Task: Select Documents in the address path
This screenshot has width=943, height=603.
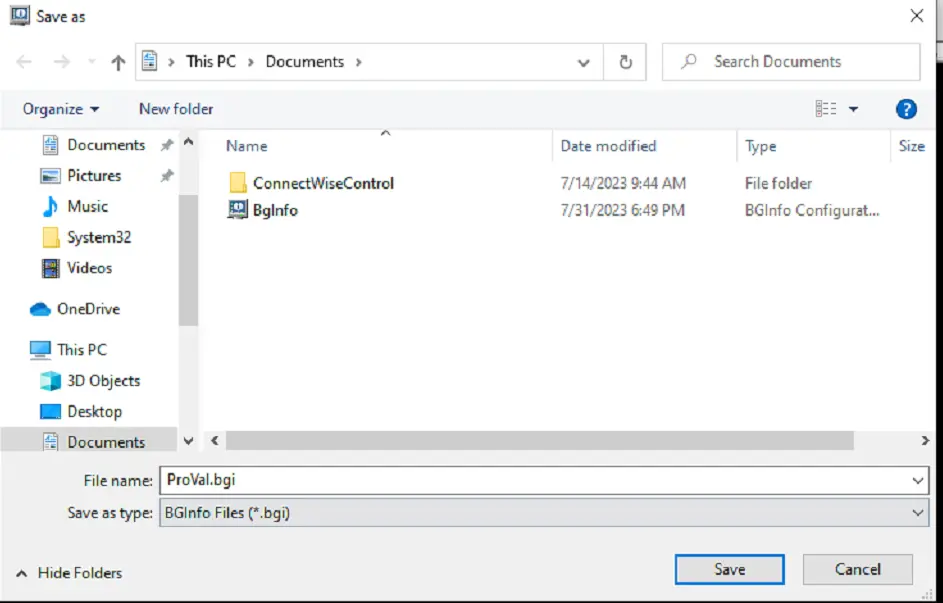Action: (305, 61)
